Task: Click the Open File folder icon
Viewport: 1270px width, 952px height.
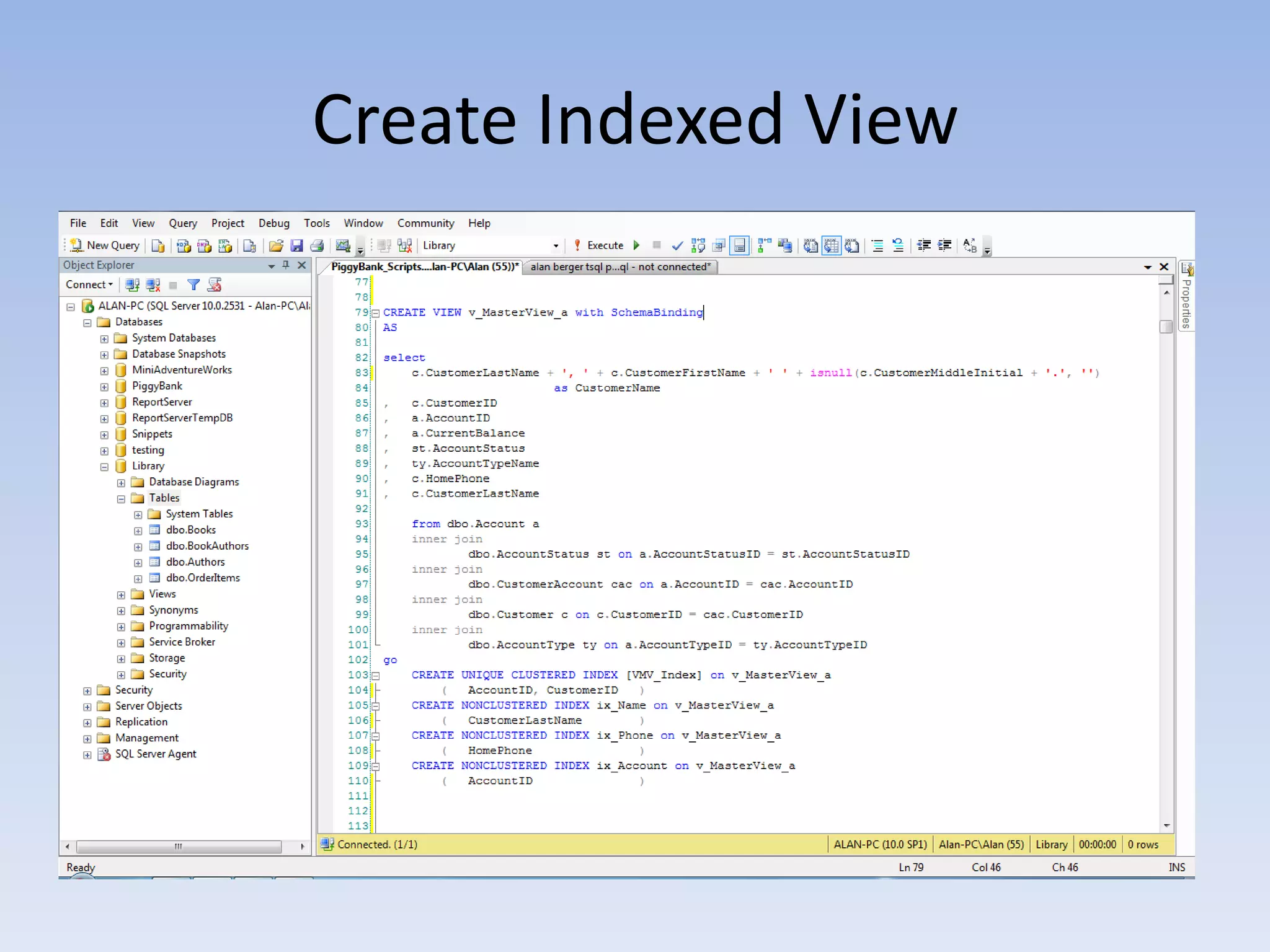Action: pos(276,246)
